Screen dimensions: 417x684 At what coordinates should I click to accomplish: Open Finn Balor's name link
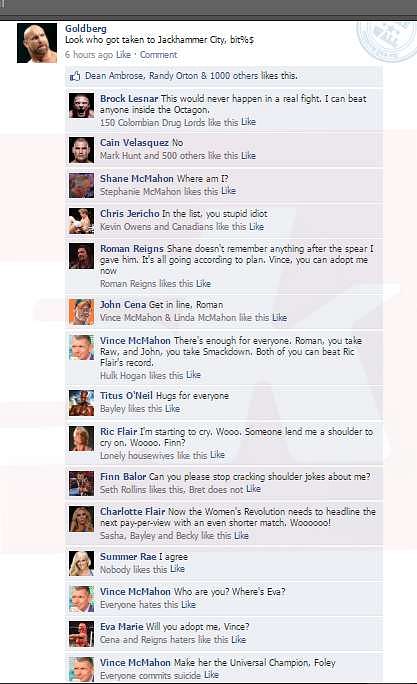coord(123,477)
